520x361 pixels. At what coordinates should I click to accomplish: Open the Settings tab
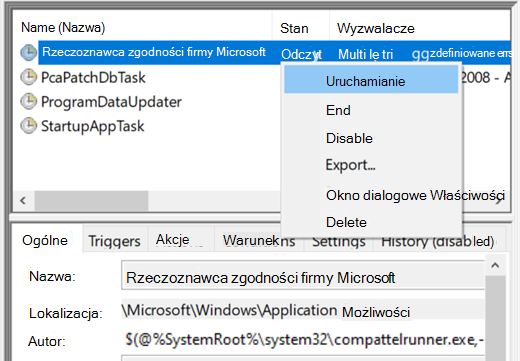pos(339,241)
